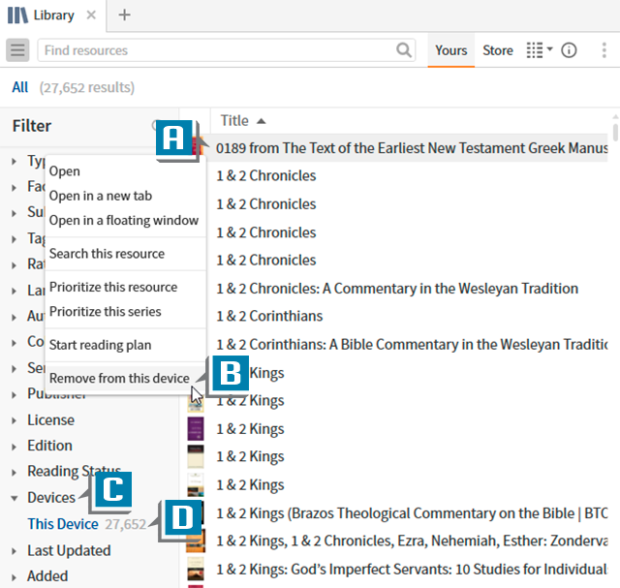Viewport: 620px width, 588px height.
Task: Switch to the Store tab
Action: click(x=498, y=50)
